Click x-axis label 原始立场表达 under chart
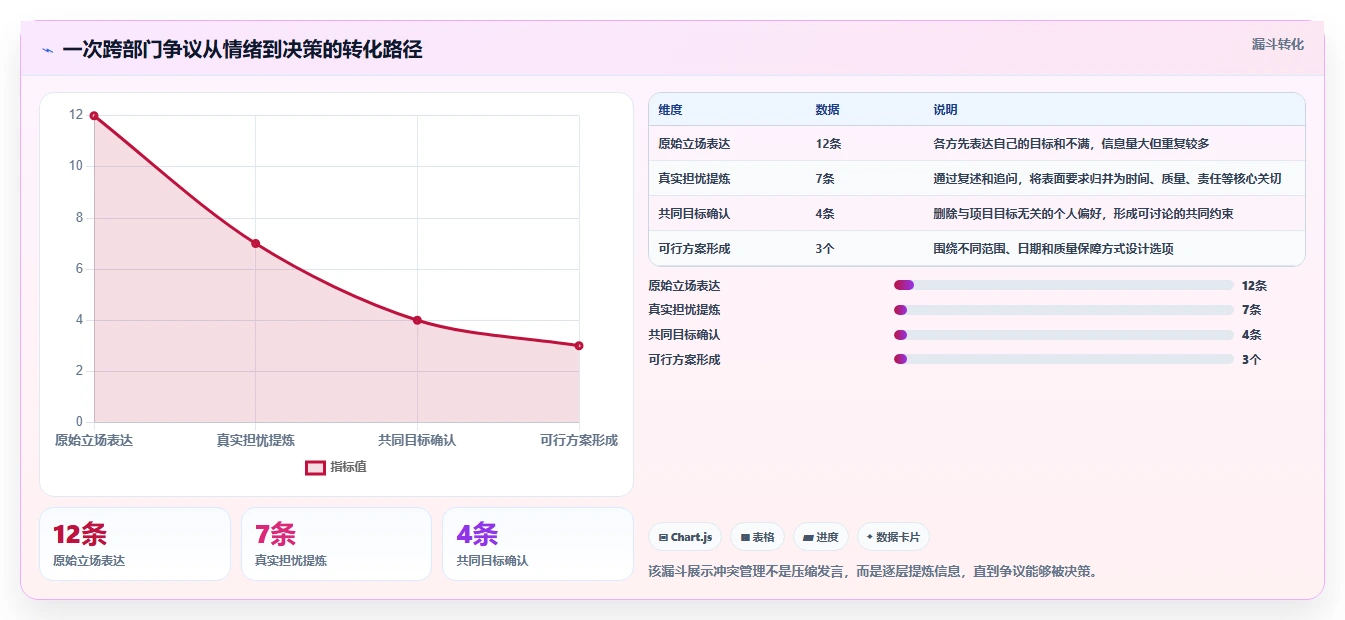 pos(94,440)
